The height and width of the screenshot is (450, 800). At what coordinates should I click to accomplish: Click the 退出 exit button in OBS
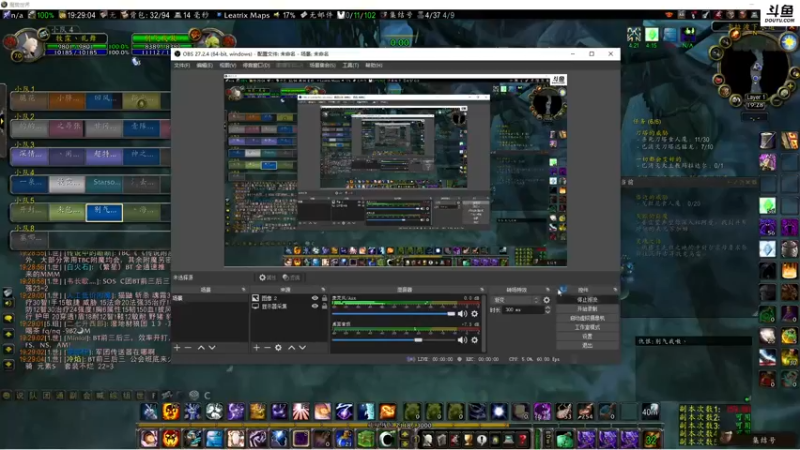pyautogui.click(x=587, y=345)
